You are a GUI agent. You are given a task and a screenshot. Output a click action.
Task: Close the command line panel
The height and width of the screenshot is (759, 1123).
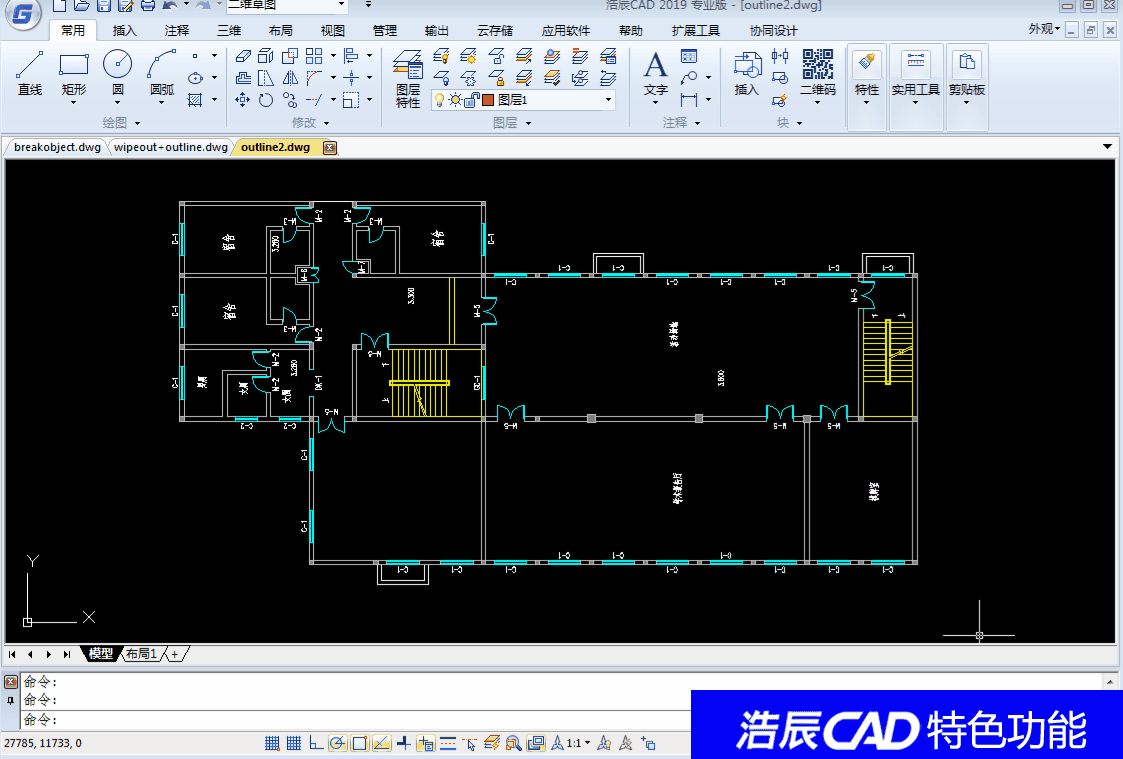11,682
